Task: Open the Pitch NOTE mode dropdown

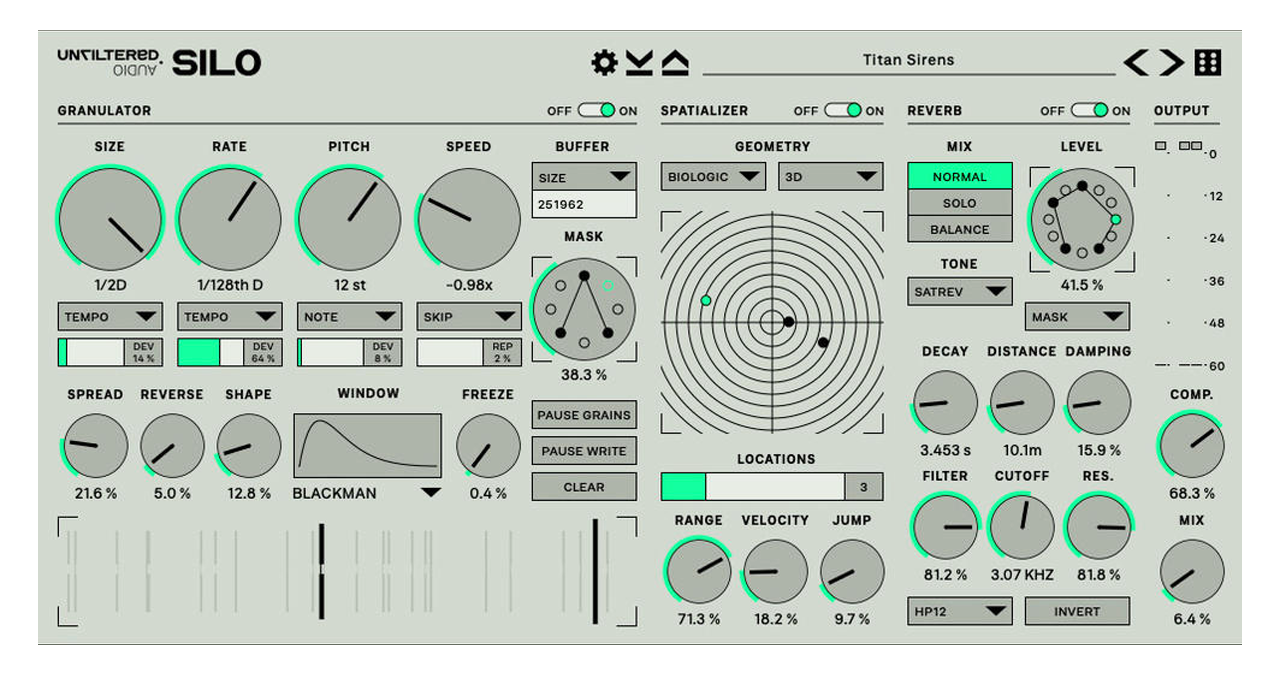Action: 349,317
